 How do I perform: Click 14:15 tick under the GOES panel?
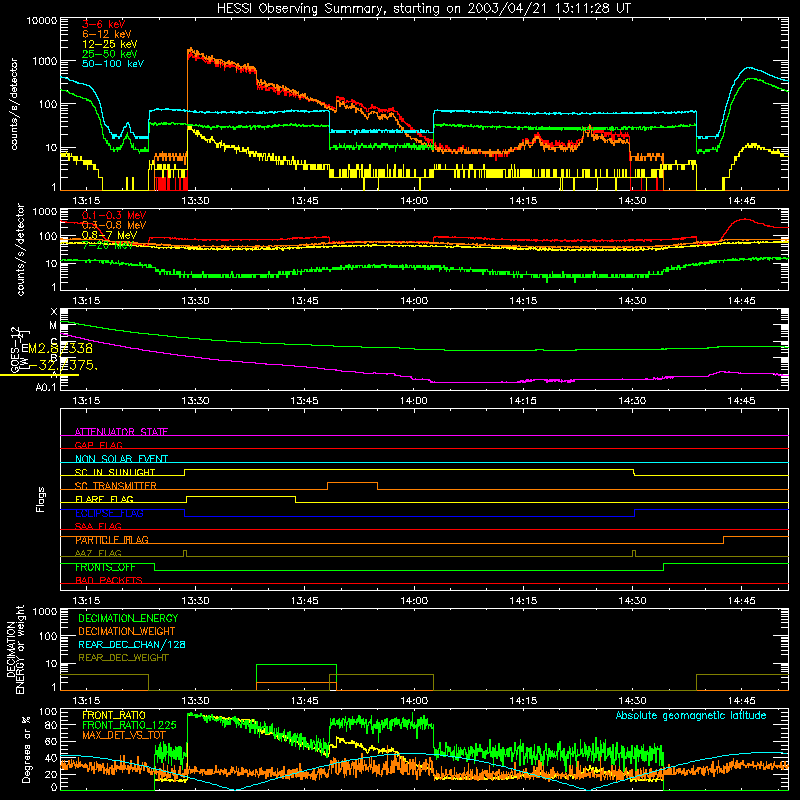(523, 401)
